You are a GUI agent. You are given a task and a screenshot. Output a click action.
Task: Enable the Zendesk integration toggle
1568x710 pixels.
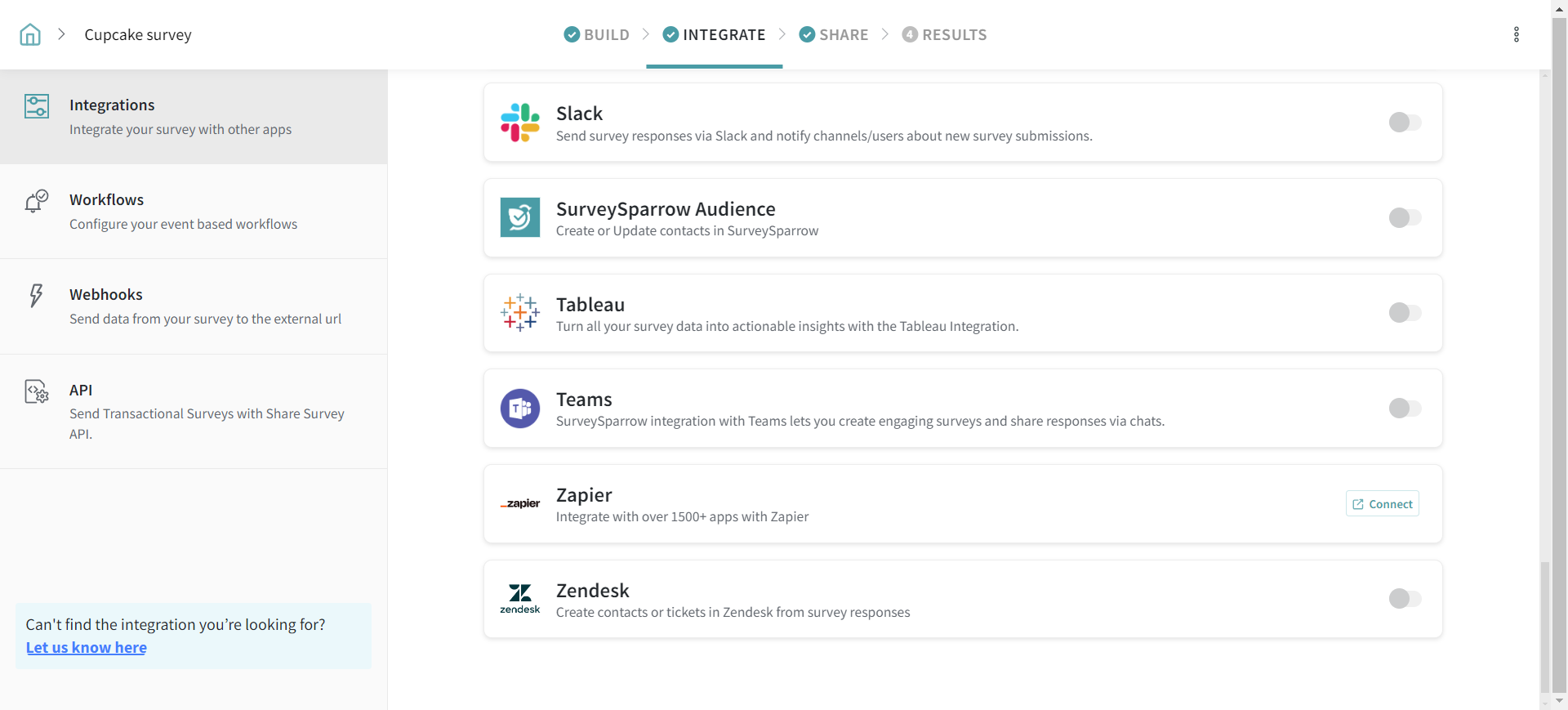point(1405,599)
